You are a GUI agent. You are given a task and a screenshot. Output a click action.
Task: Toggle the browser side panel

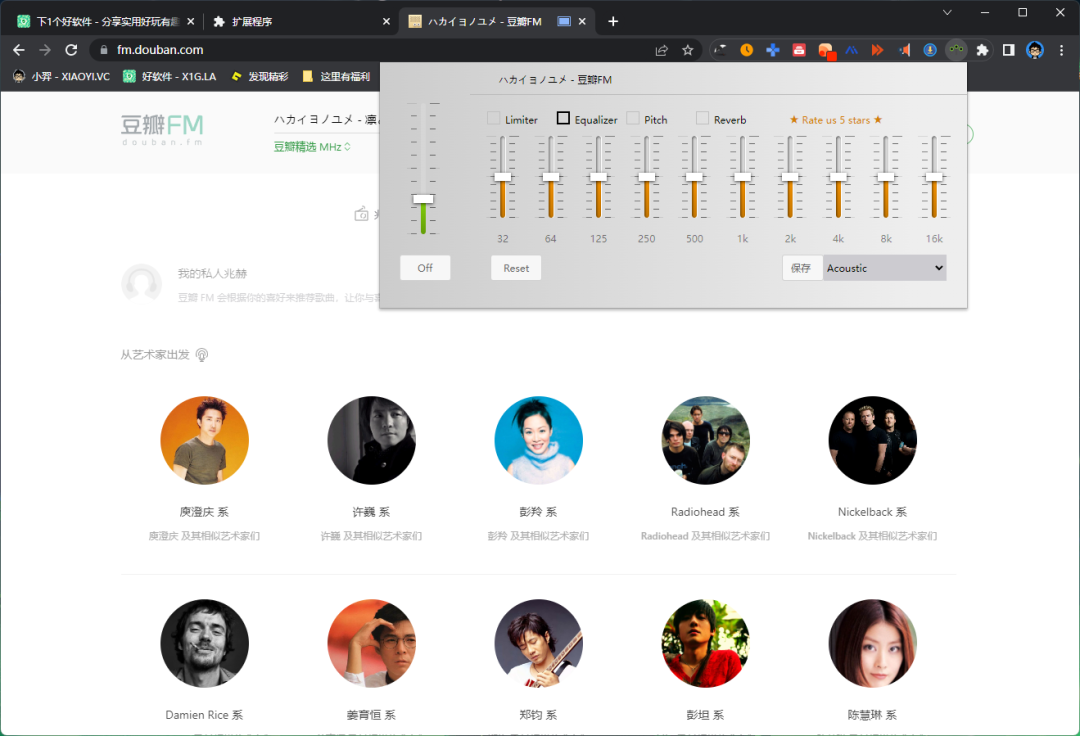coord(1008,50)
